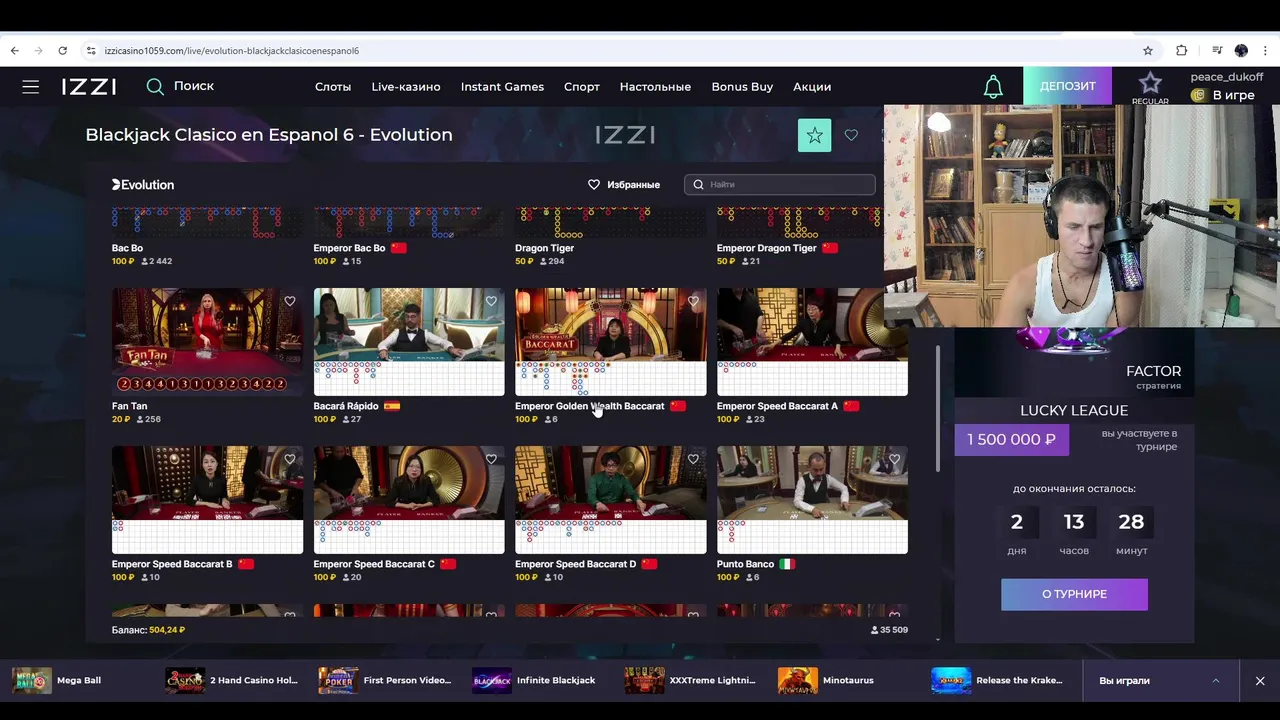Image resolution: width=1280 pixels, height=720 pixels.
Task: Click the ДЕПОЗИТ button
Action: [1067, 86]
